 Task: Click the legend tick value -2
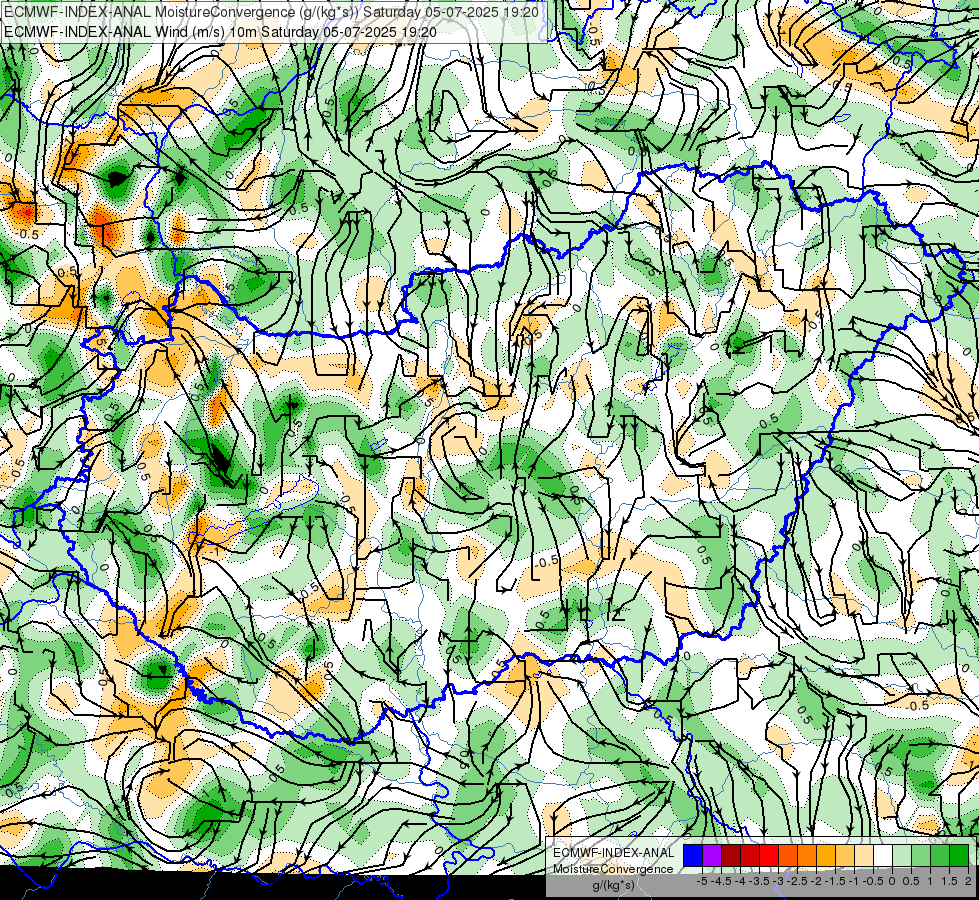tap(816, 881)
